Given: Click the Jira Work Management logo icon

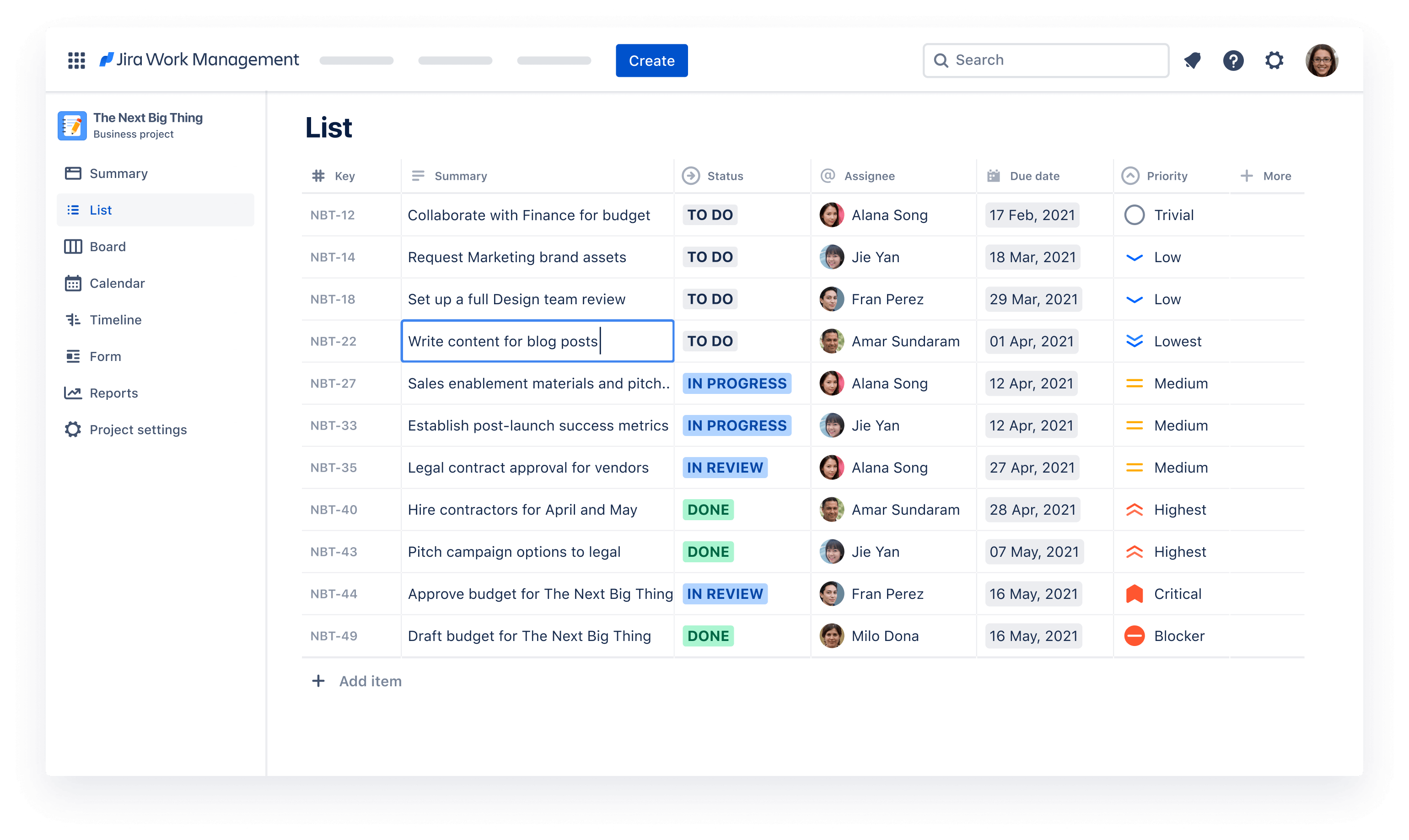Looking at the screenshot, I should pyautogui.click(x=109, y=60).
